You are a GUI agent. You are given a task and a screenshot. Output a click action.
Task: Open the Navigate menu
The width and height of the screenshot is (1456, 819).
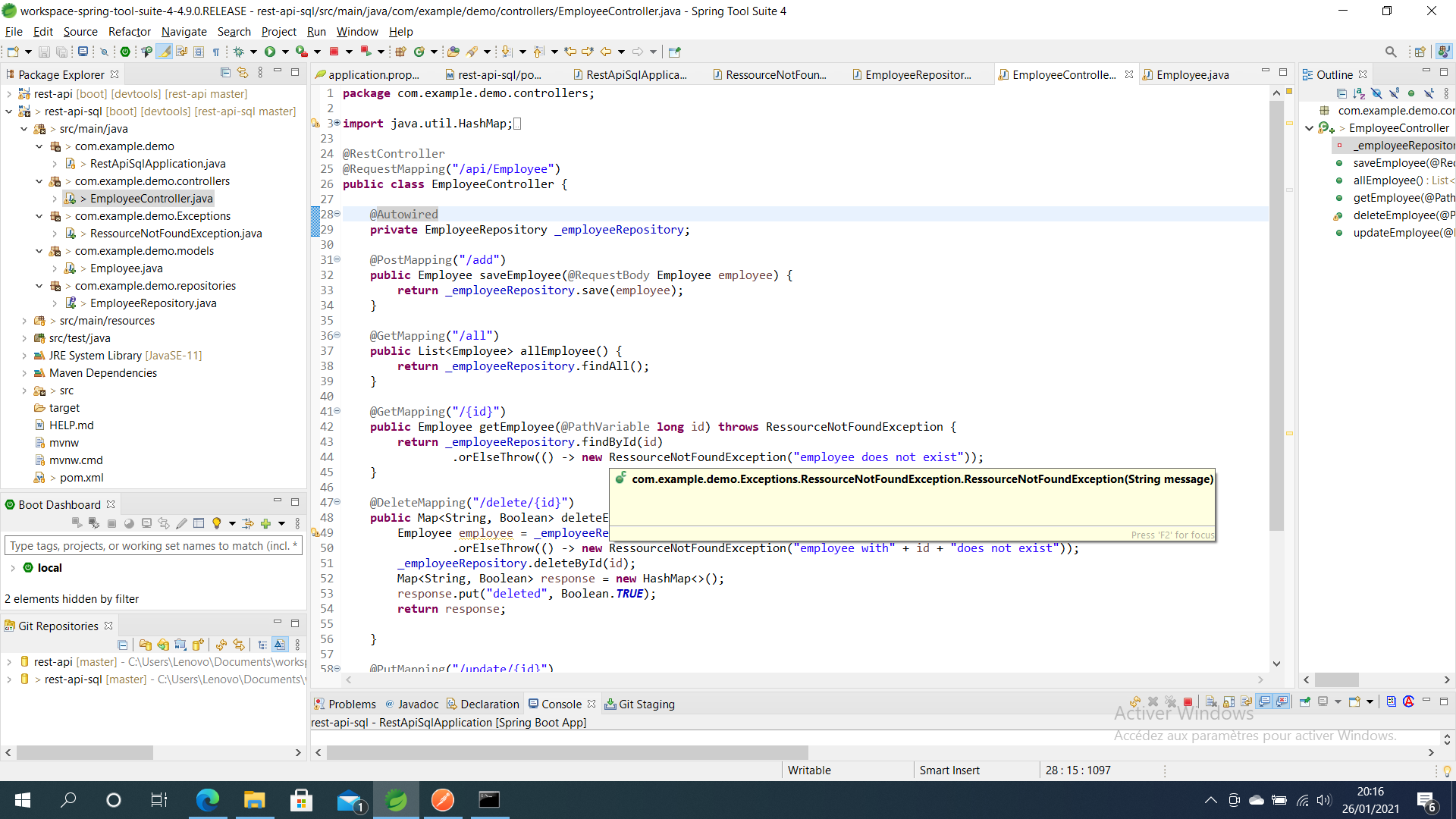(184, 31)
